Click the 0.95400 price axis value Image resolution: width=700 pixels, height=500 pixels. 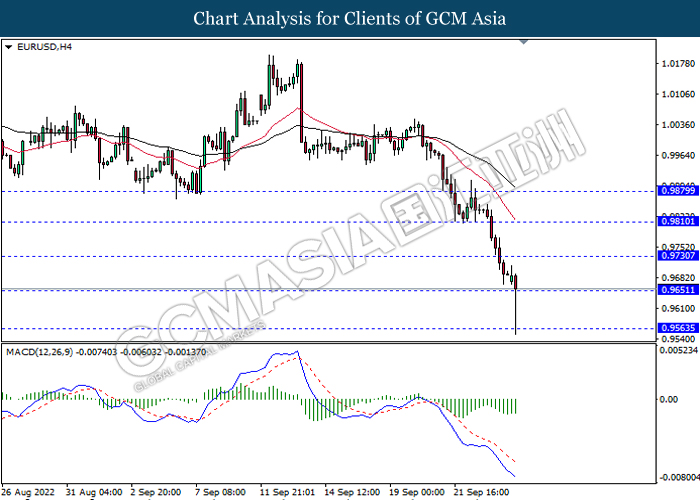(x=678, y=339)
